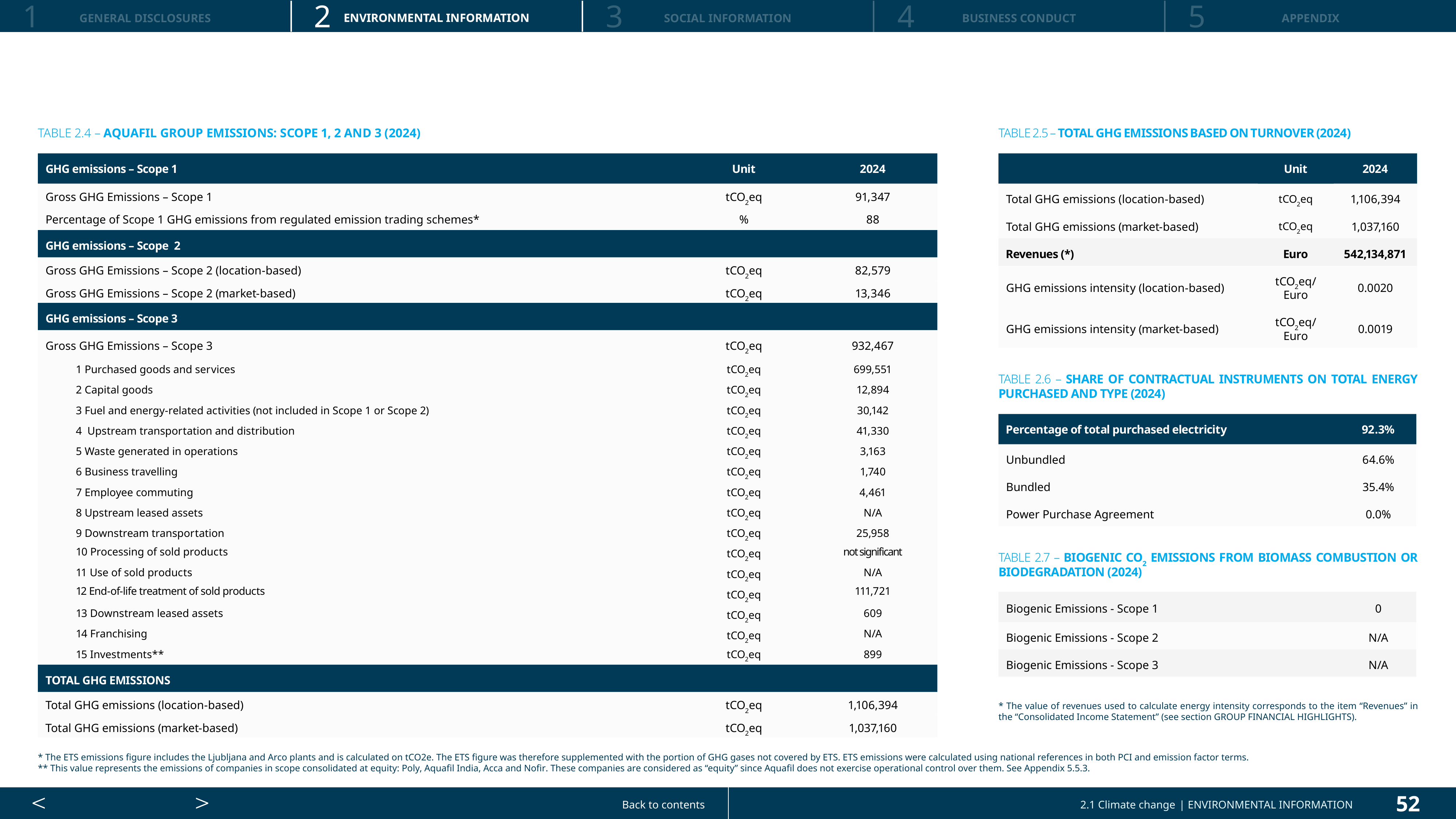Select Environmental Information section tab
1456x819 pixels.
(x=436, y=16)
